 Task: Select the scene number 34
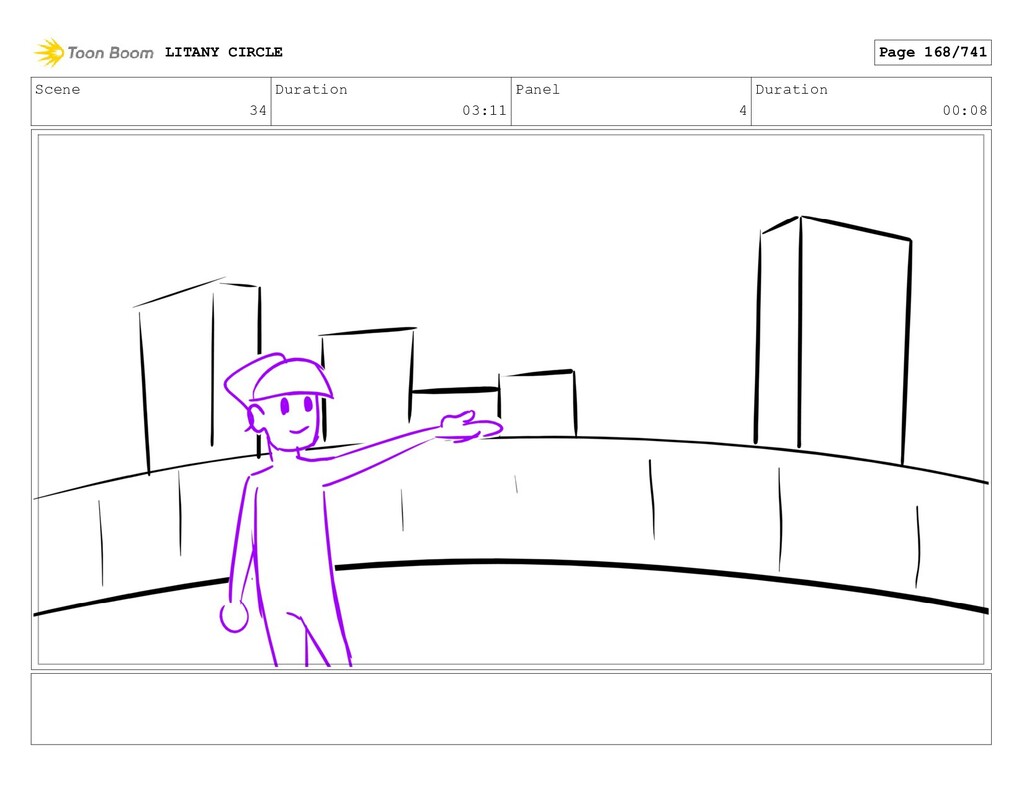coord(258,110)
